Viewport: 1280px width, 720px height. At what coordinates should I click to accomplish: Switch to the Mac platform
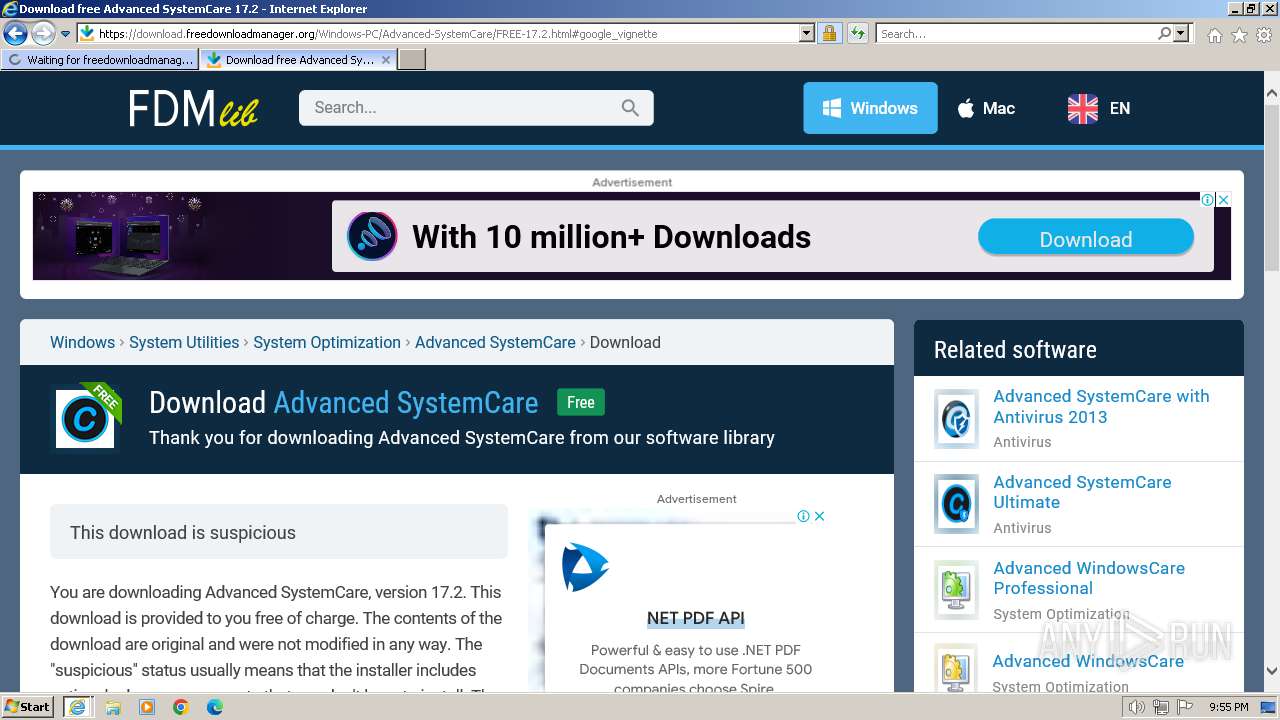[x=986, y=108]
